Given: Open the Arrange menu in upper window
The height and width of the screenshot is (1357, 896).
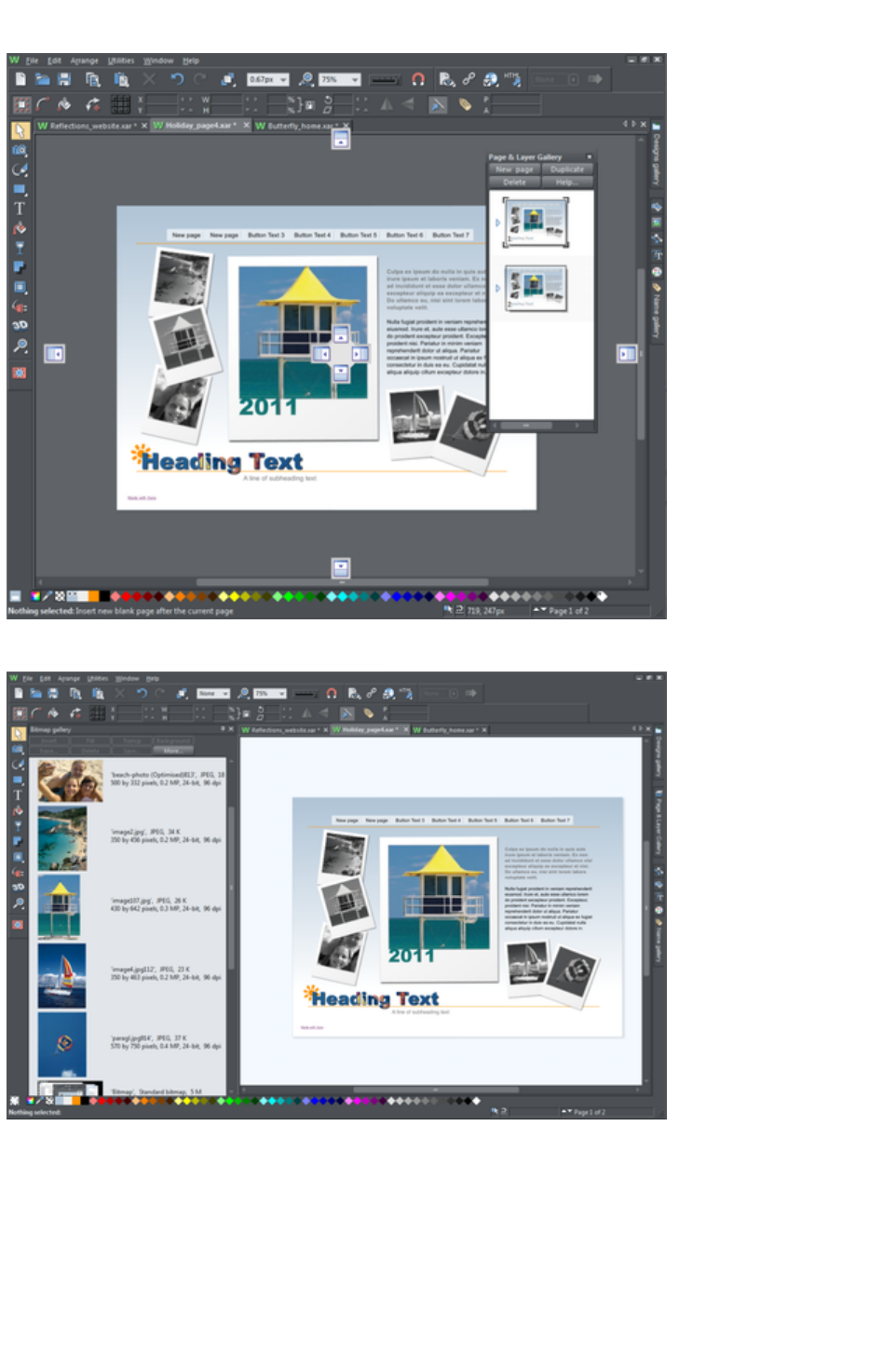Looking at the screenshot, I should coord(84,61).
